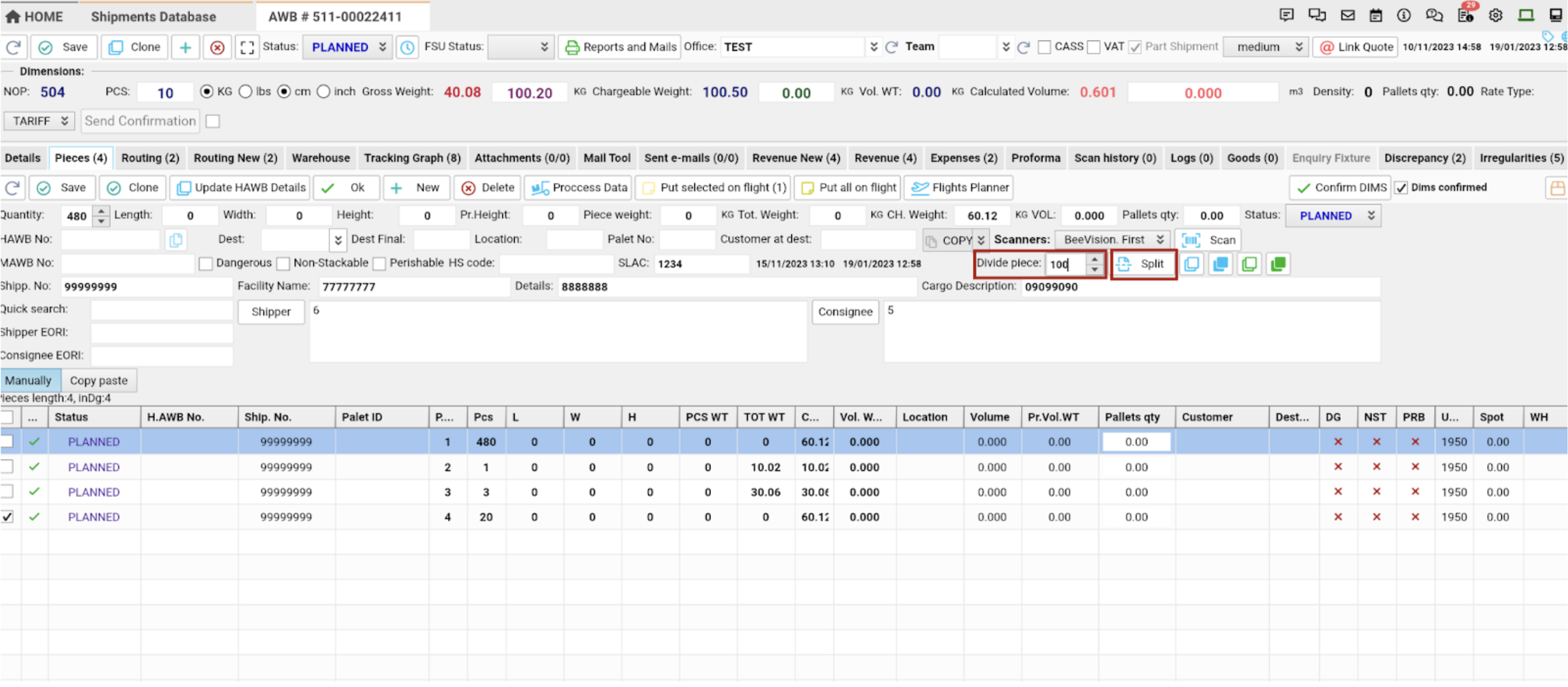This screenshot has height=687, width=1568.
Task: Open the settings gear icon
Action: click(1495, 16)
